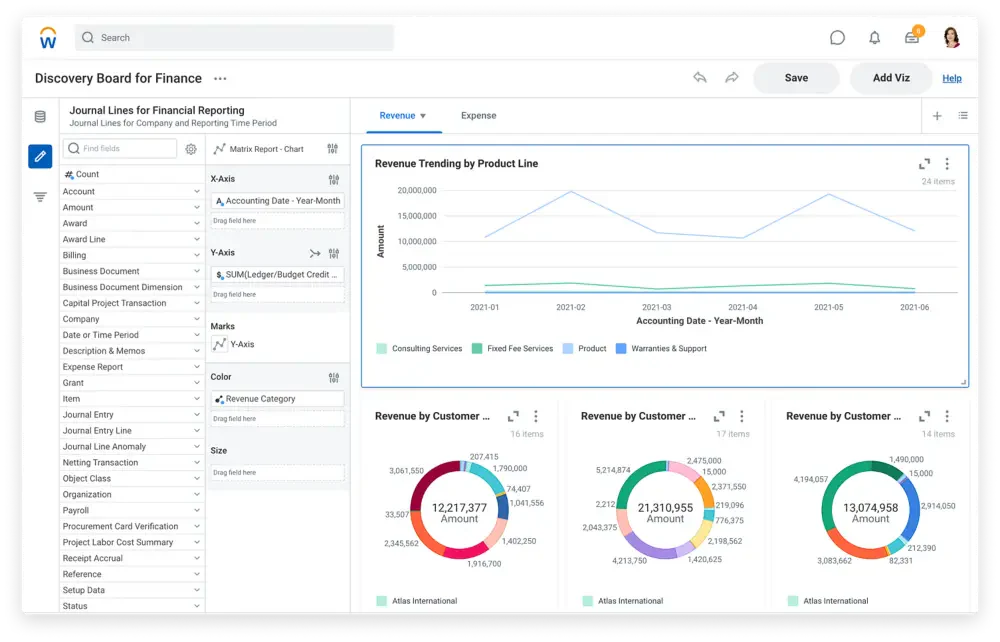Expand the 17 items donut chart
This screenshot has width=1000, height=642.
coord(719,416)
